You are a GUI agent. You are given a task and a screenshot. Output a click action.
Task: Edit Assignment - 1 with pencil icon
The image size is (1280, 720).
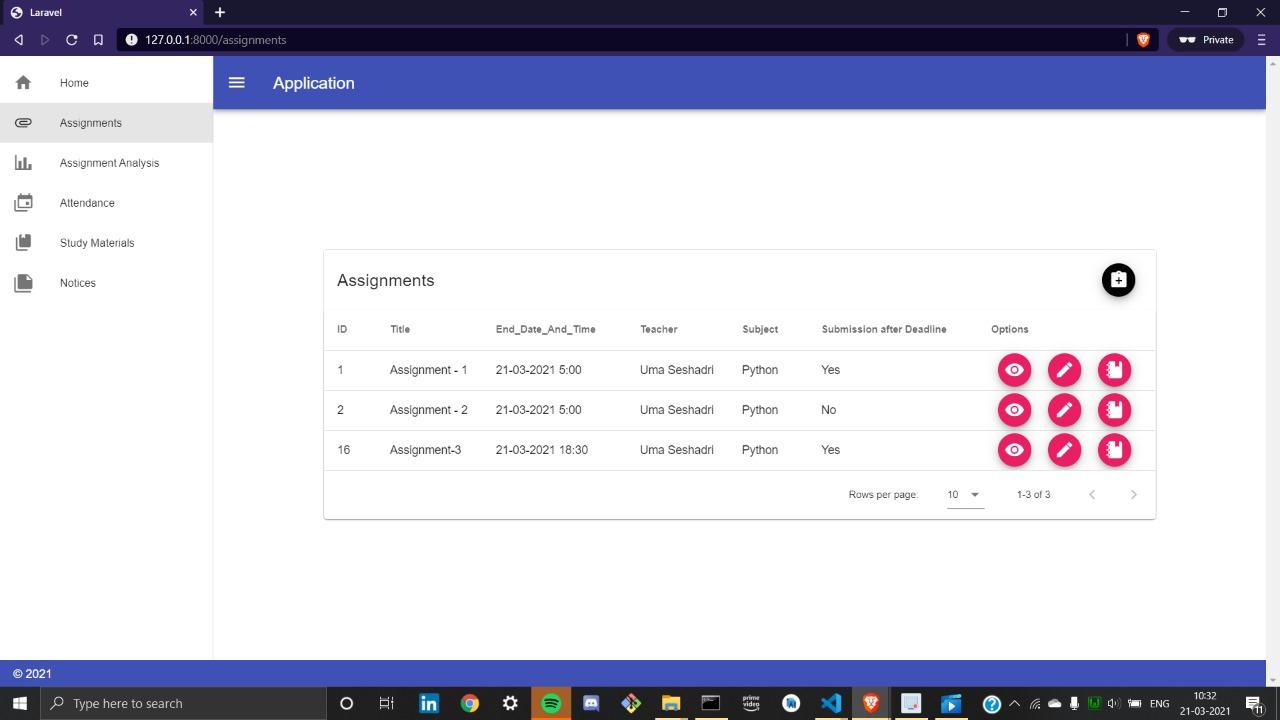point(1064,370)
